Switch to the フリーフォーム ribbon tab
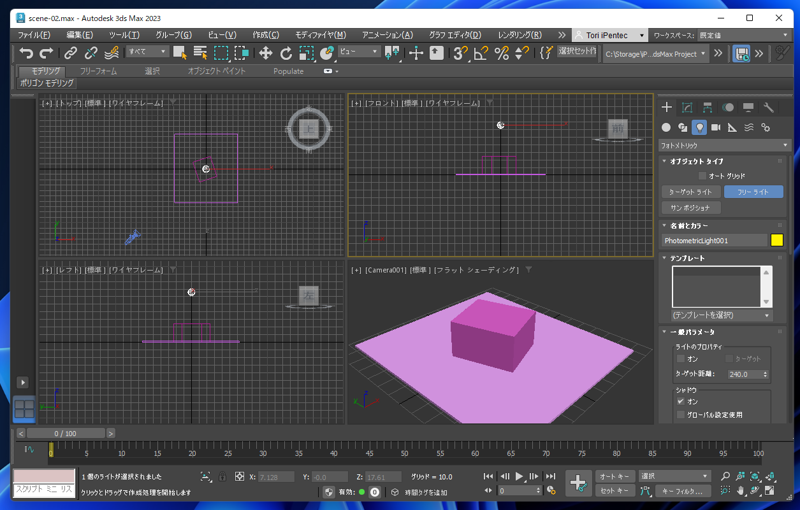 pyautogui.click(x=98, y=72)
